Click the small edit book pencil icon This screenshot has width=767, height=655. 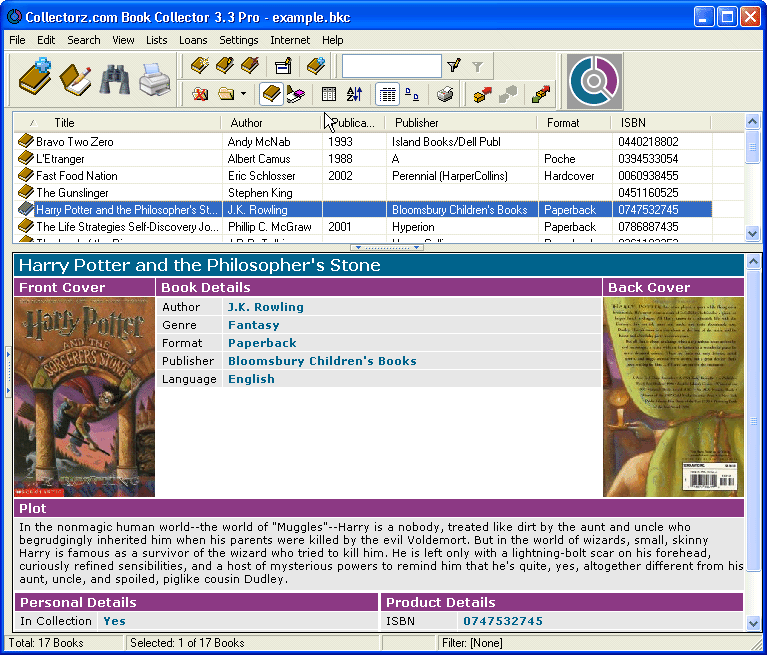[x=225, y=66]
